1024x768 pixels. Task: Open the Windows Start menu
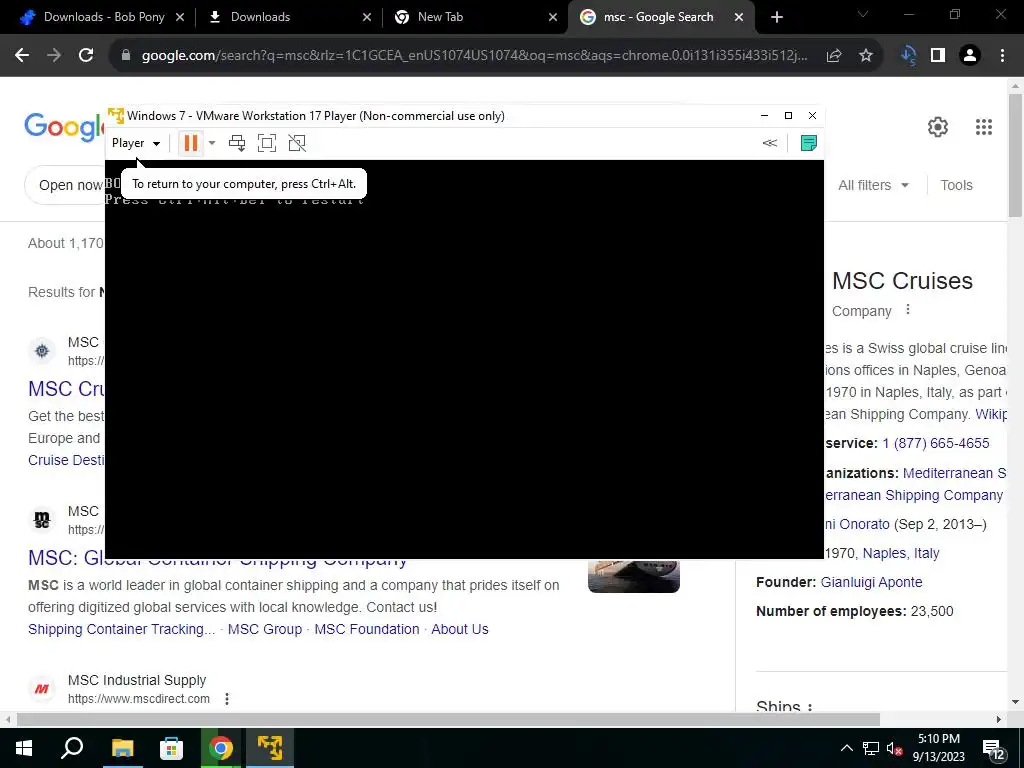point(24,748)
